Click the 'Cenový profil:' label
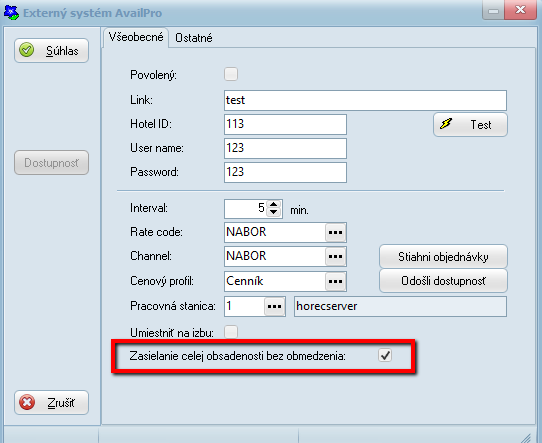The width and height of the screenshot is (542, 443). 162,281
